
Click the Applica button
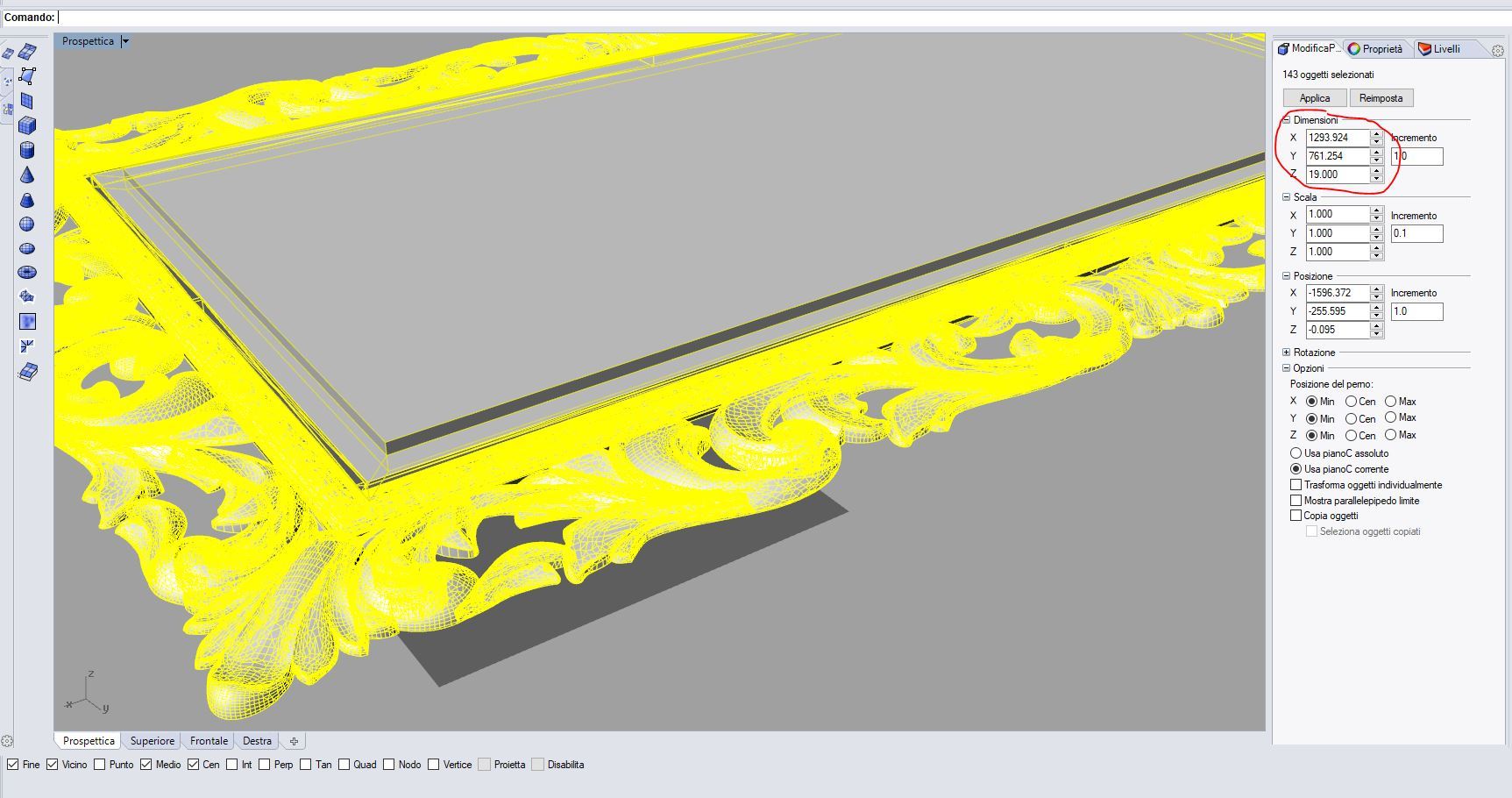(x=1315, y=98)
